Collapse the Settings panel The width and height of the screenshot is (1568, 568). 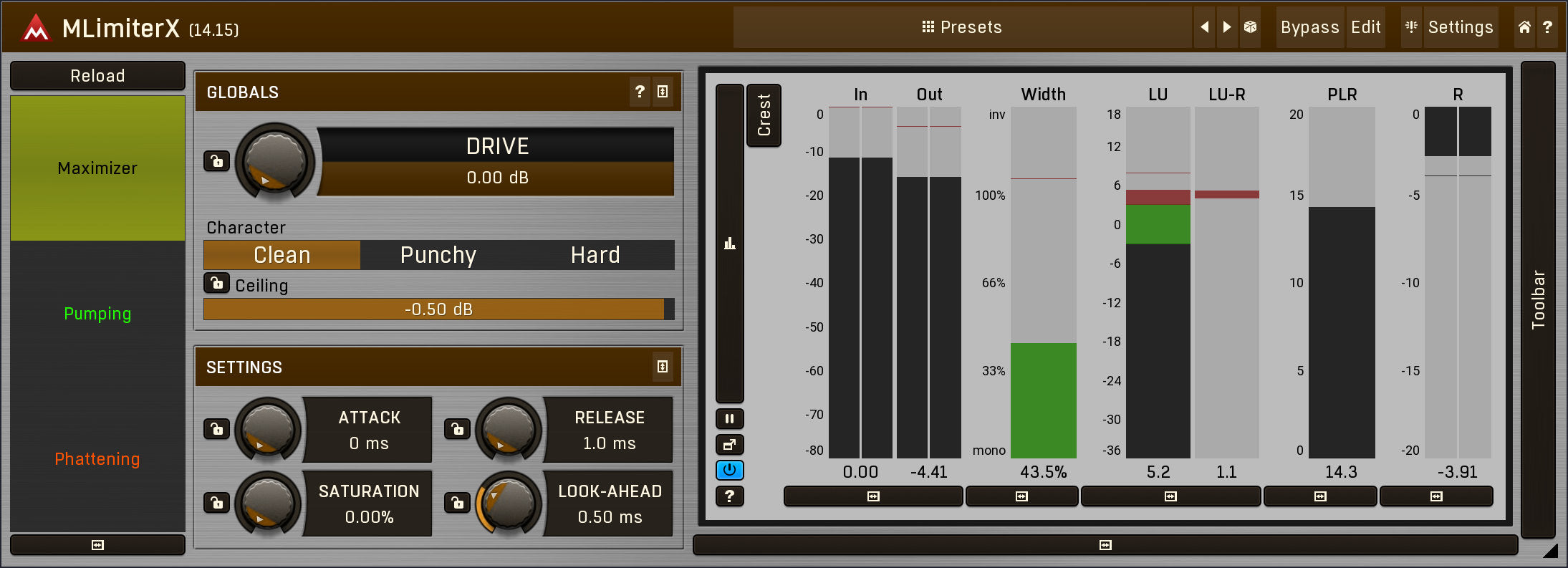point(663,367)
